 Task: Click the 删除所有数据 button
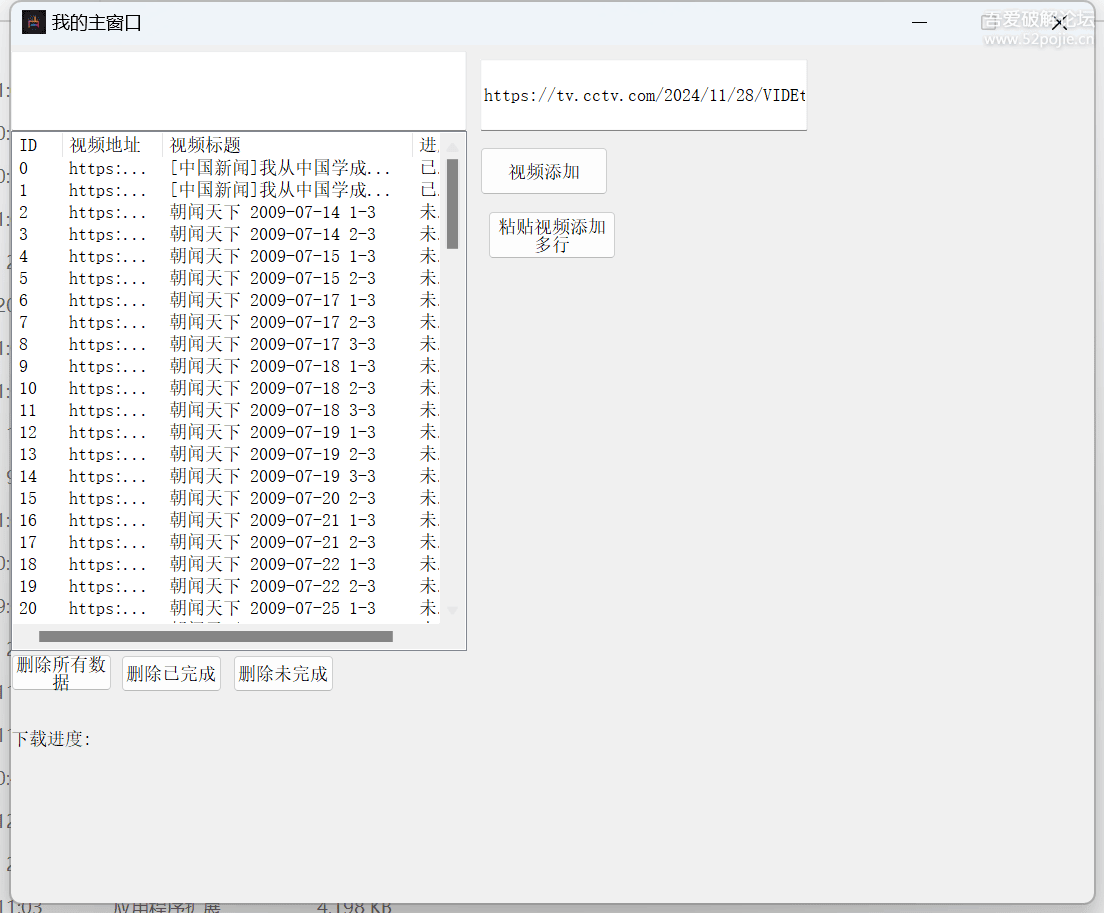point(61,673)
